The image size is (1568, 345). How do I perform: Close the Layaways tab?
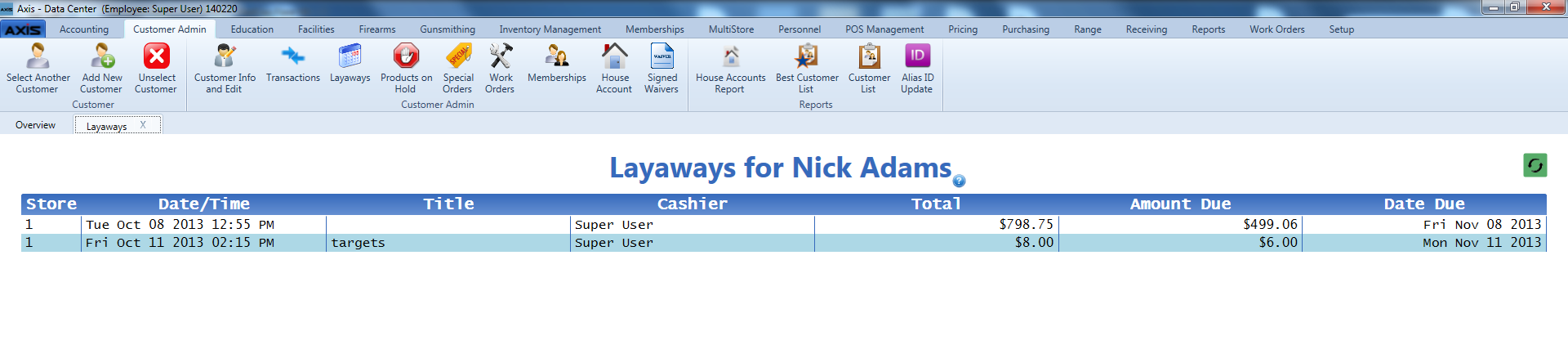click(x=143, y=125)
